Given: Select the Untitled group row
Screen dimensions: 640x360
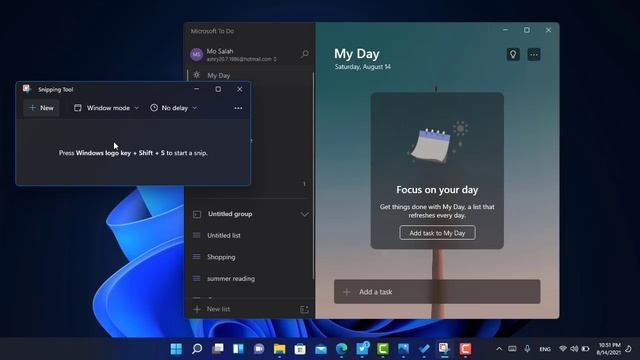Looking at the screenshot, I should (249, 214).
